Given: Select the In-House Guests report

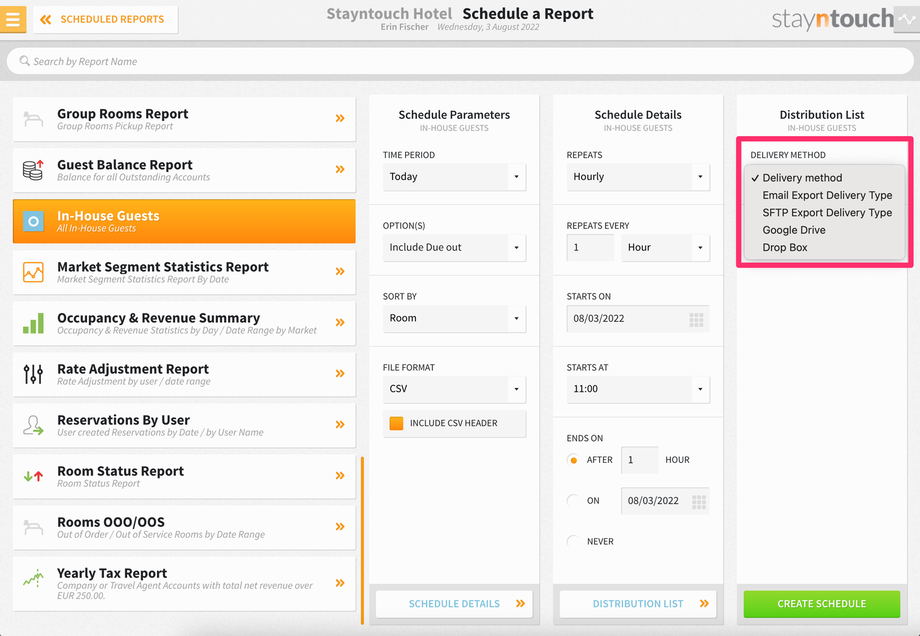Looking at the screenshot, I should [184, 221].
